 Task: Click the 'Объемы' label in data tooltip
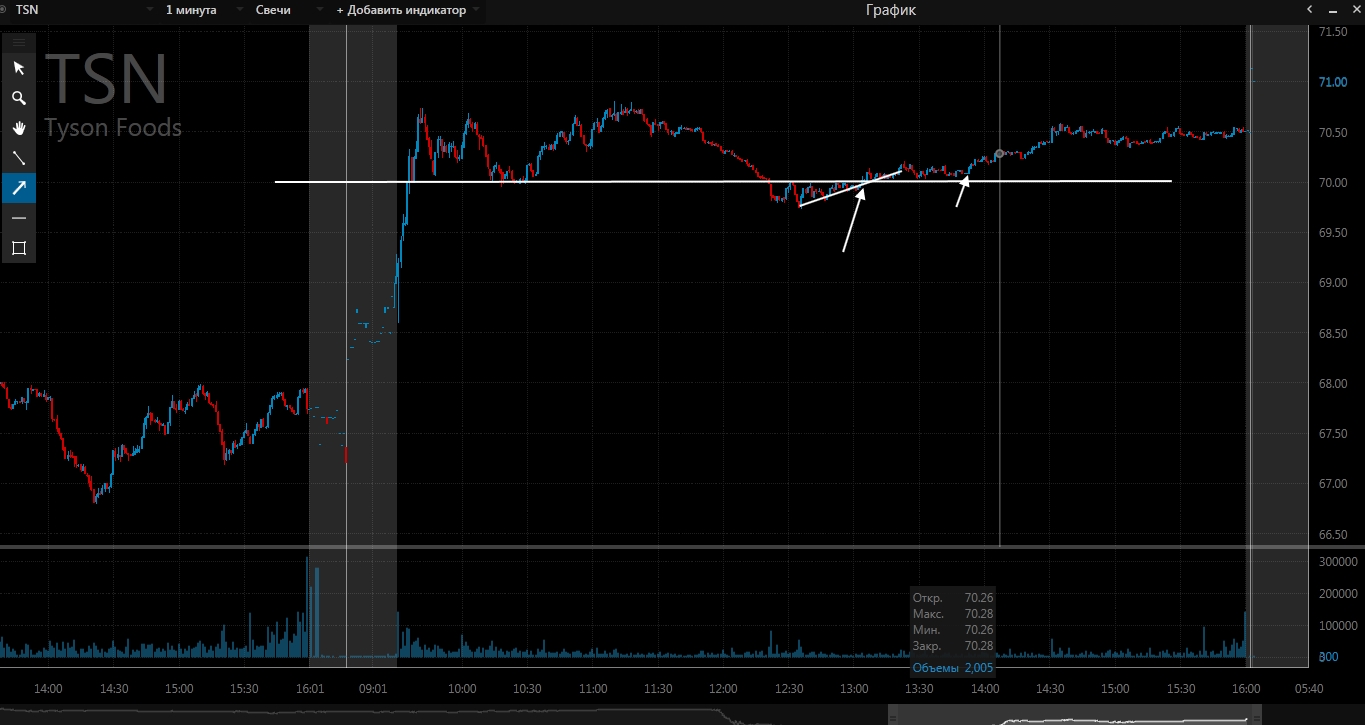[936, 667]
